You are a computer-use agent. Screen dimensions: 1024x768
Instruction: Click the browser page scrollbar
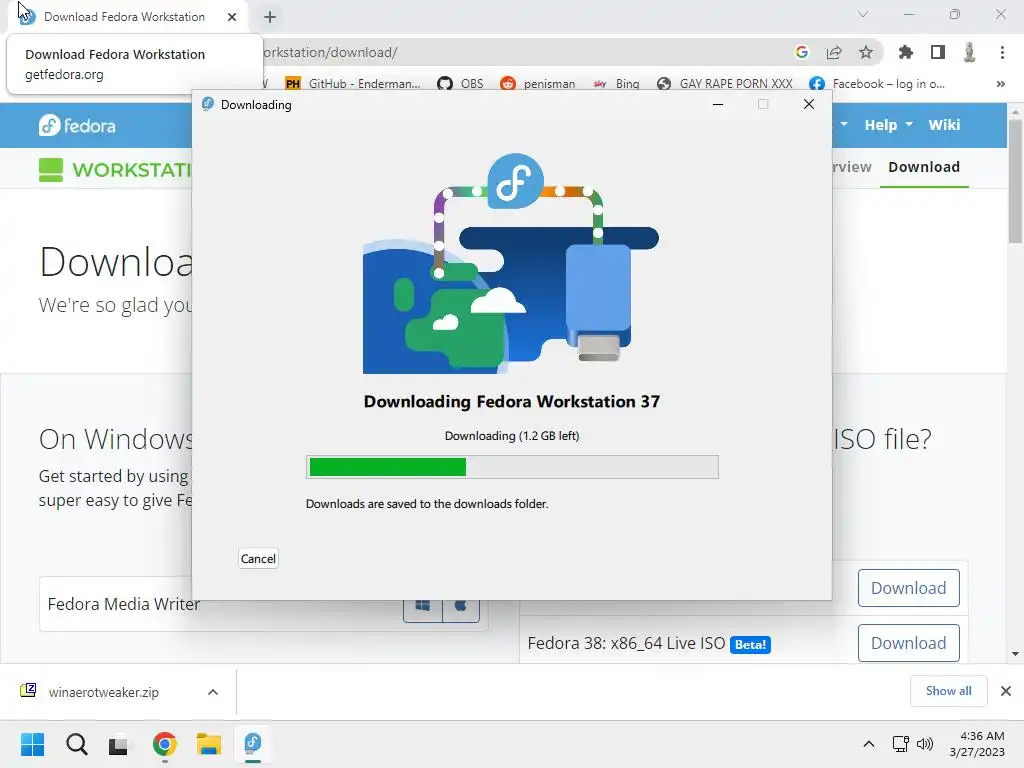click(1015, 181)
